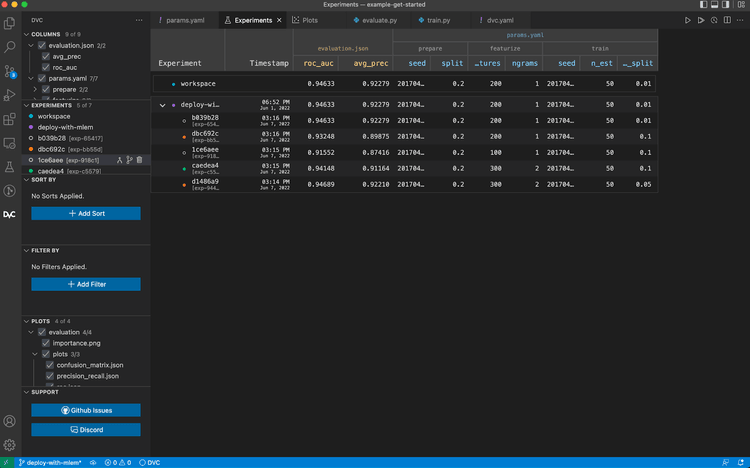This screenshot has width=750, height=468.
Task: Collapse the Sort By section
Action: pyautogui.click(x=27, y=180)
